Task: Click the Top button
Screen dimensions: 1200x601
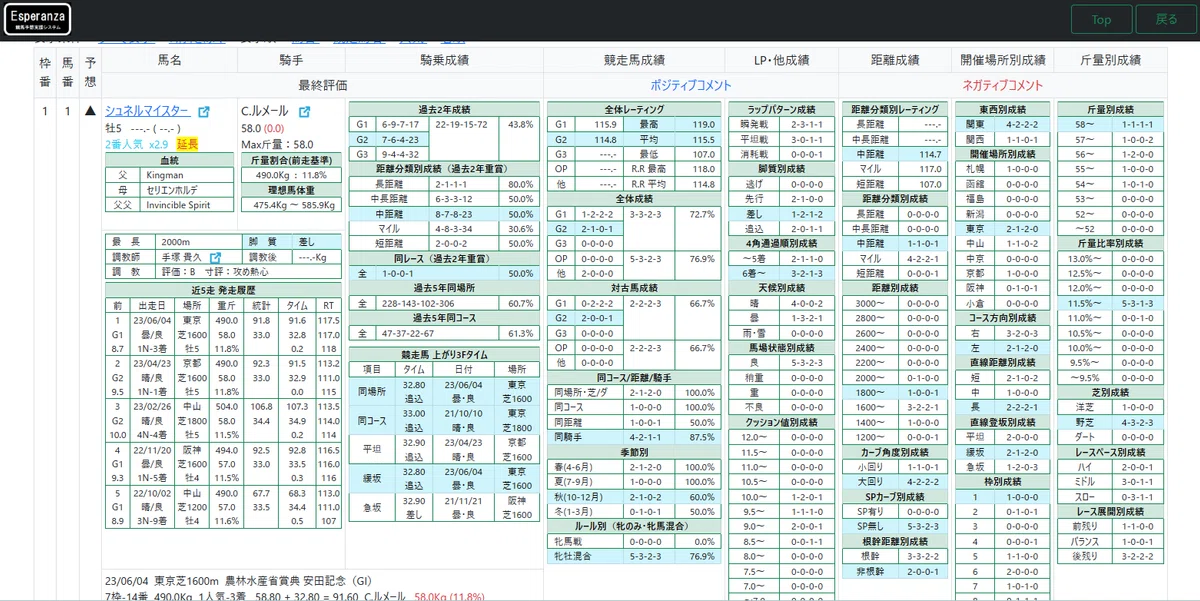Action: click(1101, 20)
